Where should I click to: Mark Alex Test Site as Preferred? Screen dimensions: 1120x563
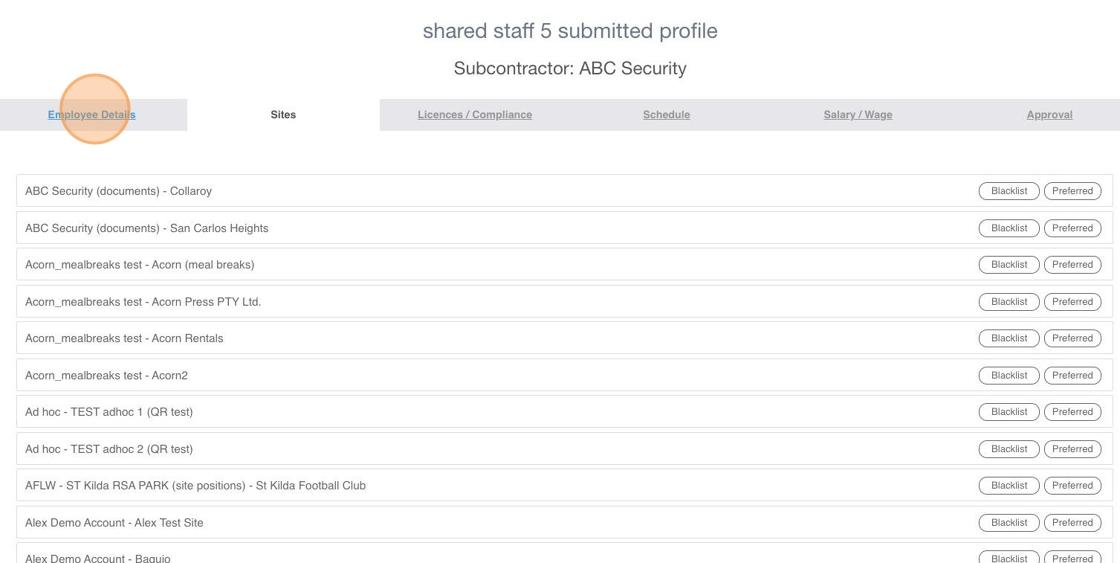coord(1072,522)
